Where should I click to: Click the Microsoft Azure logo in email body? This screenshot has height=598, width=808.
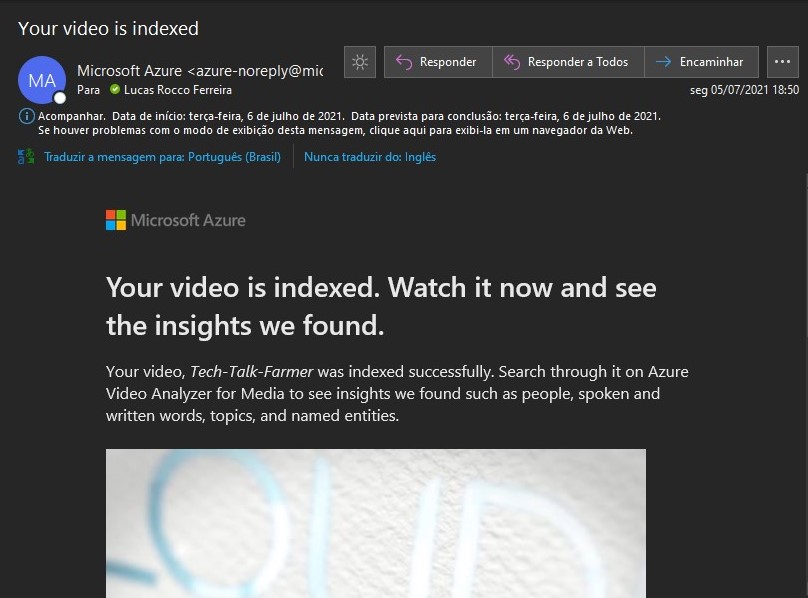pos(176,220)
